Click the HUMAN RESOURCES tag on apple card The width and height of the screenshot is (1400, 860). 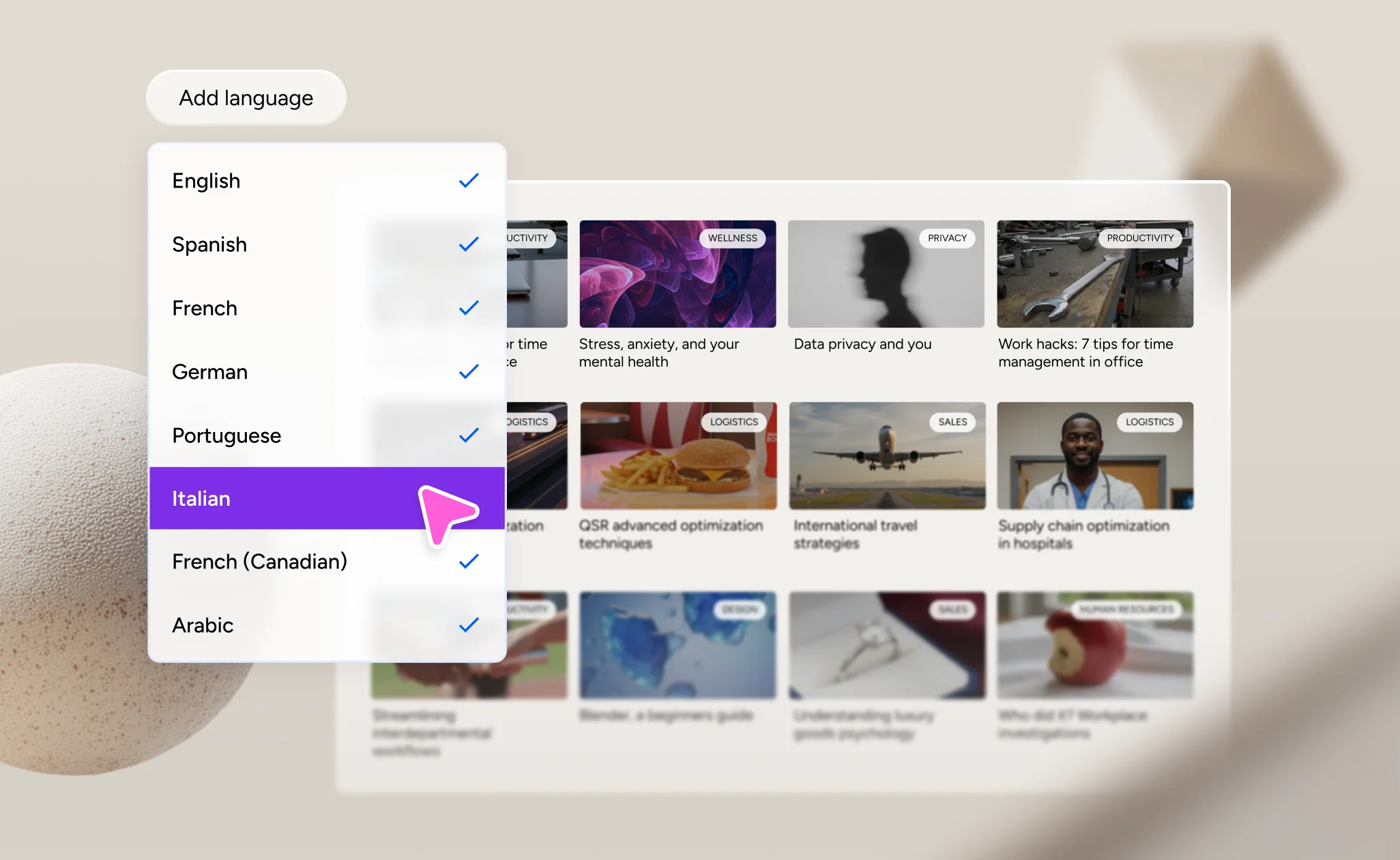pyautogui.click(x=1126, y=610)
